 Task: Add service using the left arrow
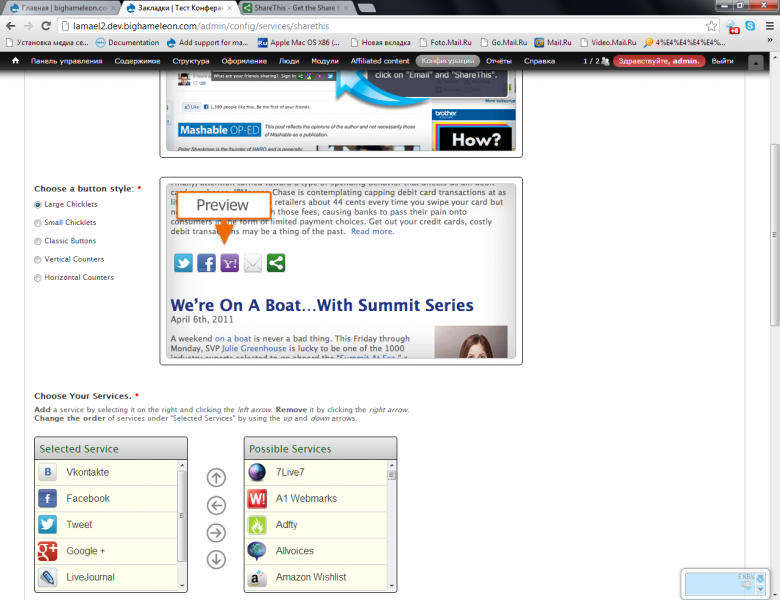(216, 505)
